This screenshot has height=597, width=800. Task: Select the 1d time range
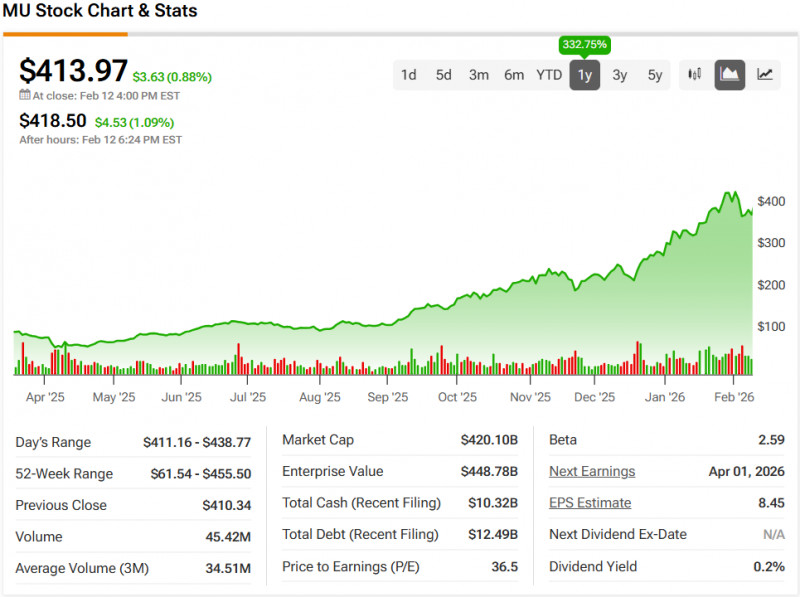pyautogui.click(x=409, y=75)
